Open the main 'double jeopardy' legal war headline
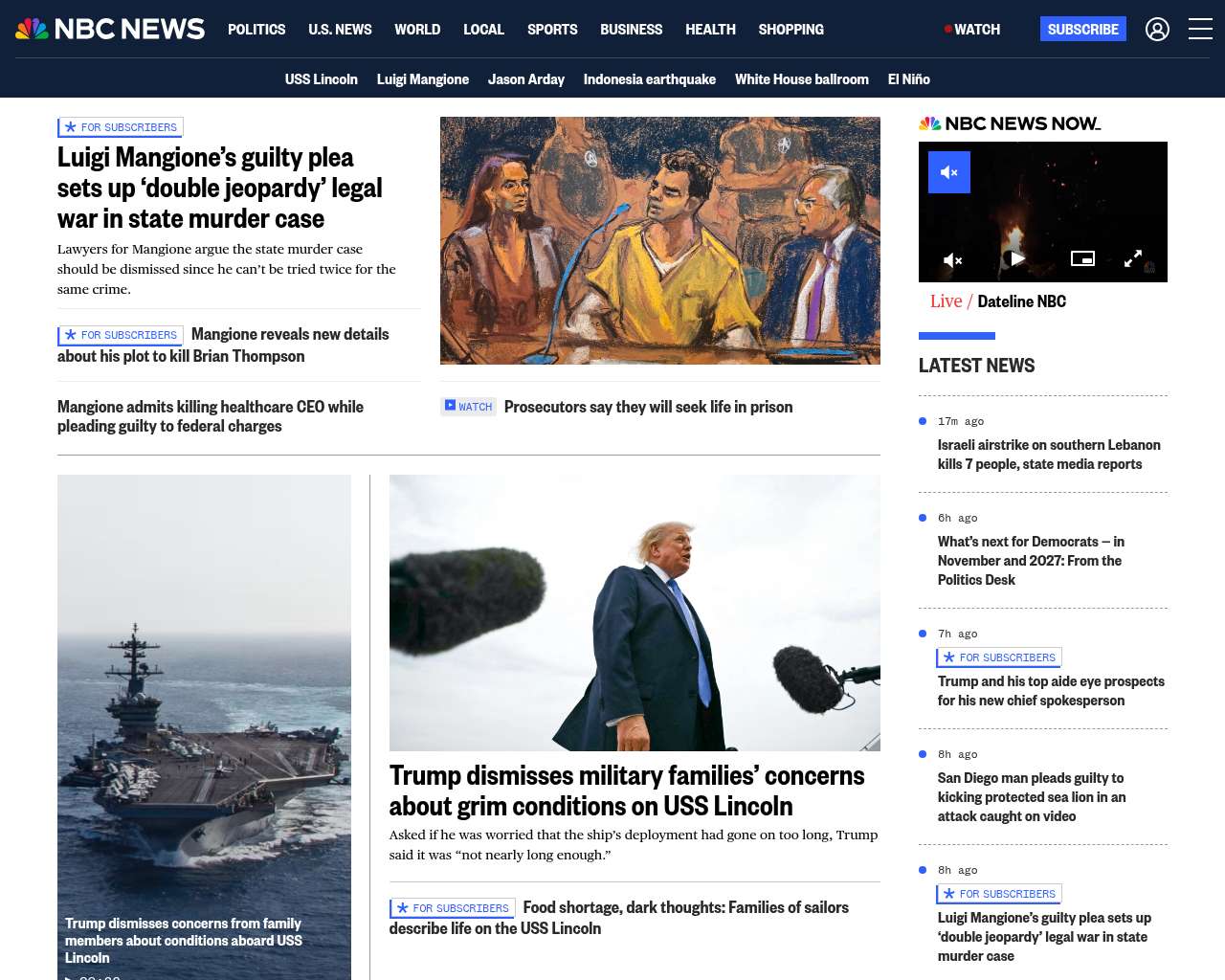 click(220, 188)
